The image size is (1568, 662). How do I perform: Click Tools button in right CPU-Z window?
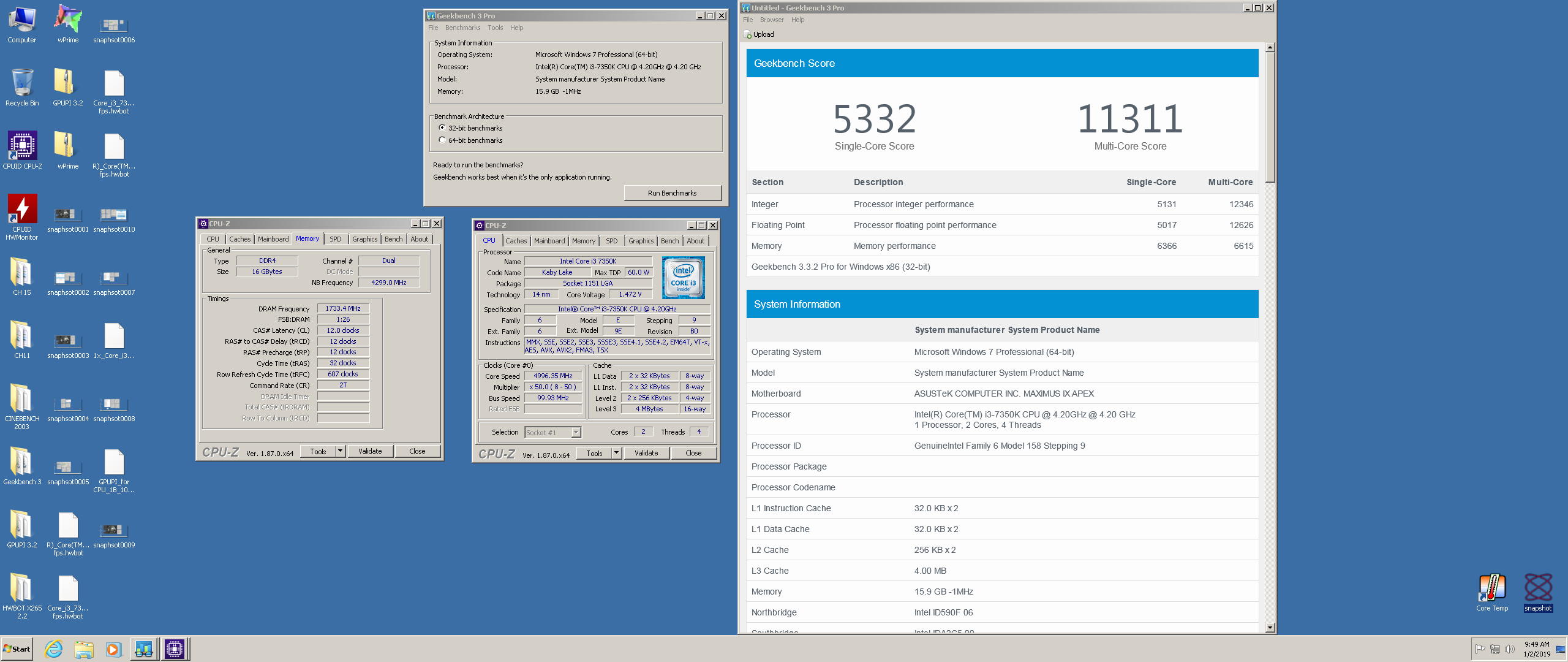point(594,453)
